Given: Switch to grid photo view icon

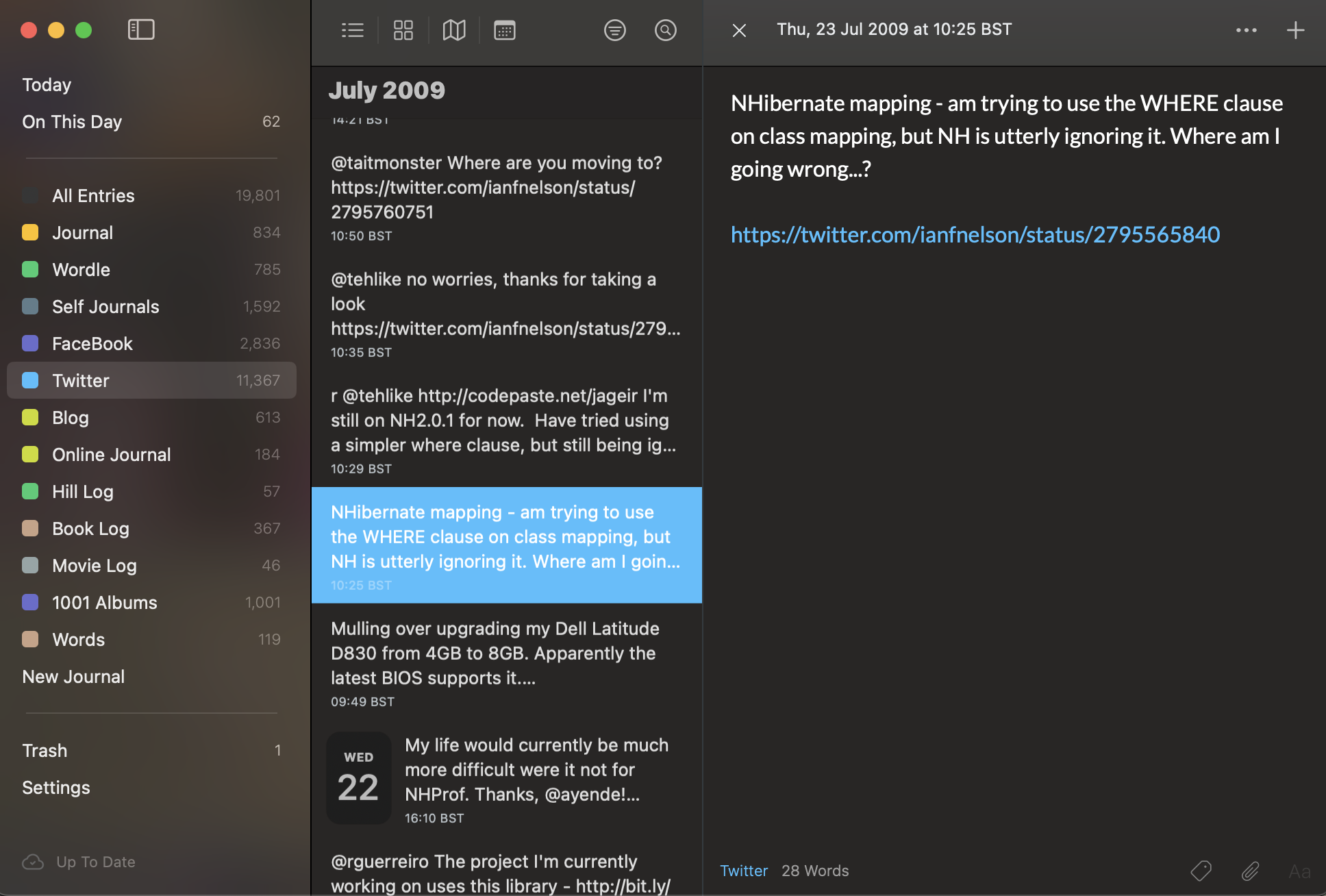Looking at the screenshot, I should pyautogui.click(x=403, y=30).
